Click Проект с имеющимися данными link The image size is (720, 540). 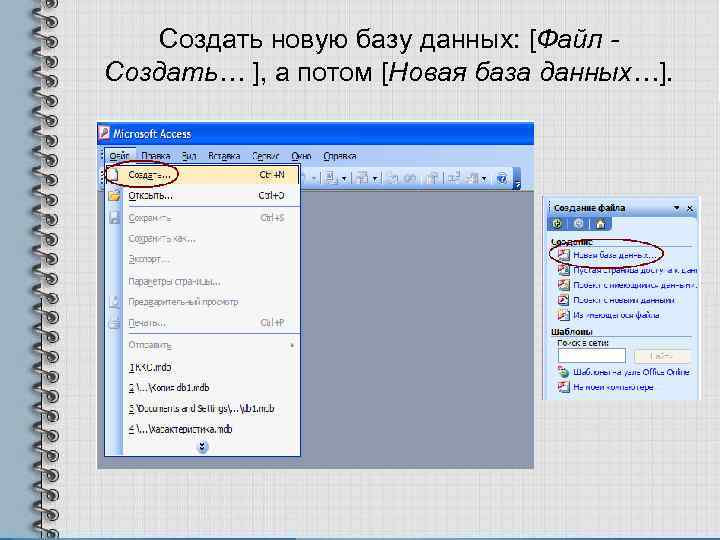[x=635, y=285]
